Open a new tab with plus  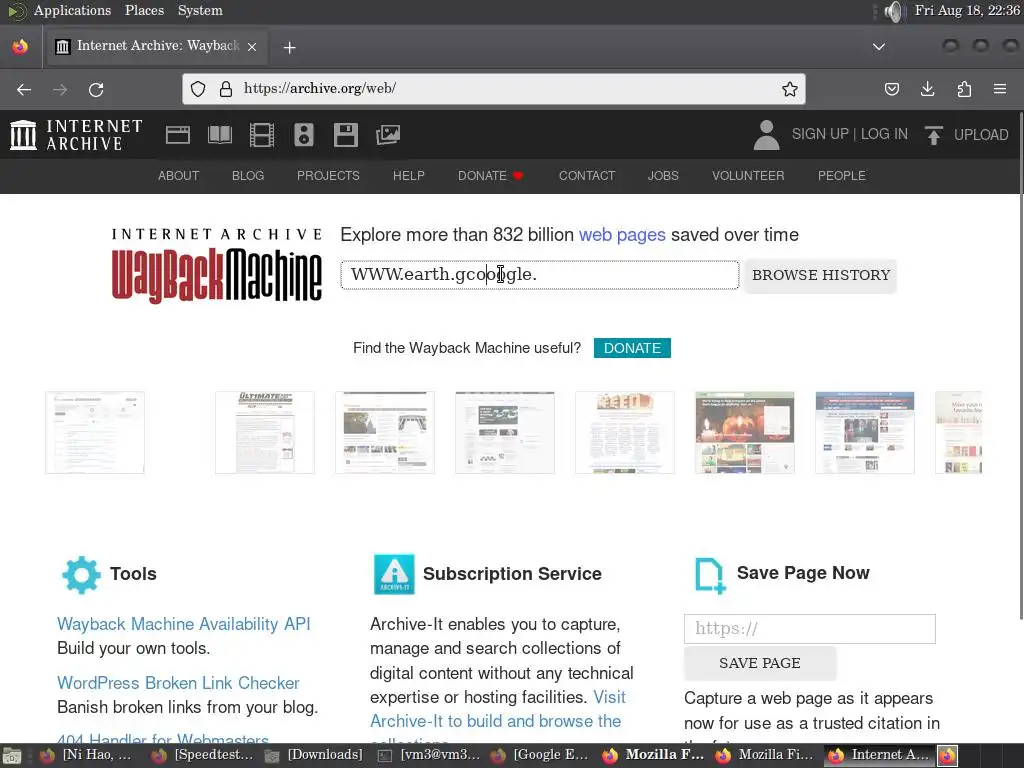tap(289, 47)
